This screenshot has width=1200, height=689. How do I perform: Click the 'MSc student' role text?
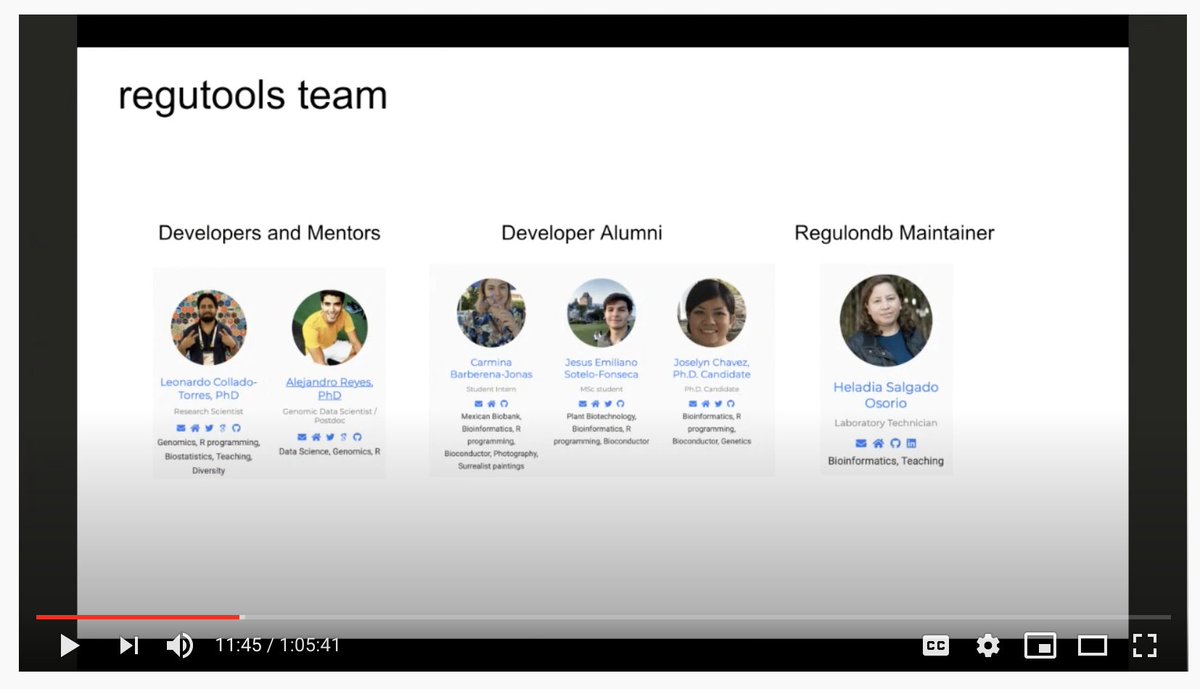click(601, 389)
